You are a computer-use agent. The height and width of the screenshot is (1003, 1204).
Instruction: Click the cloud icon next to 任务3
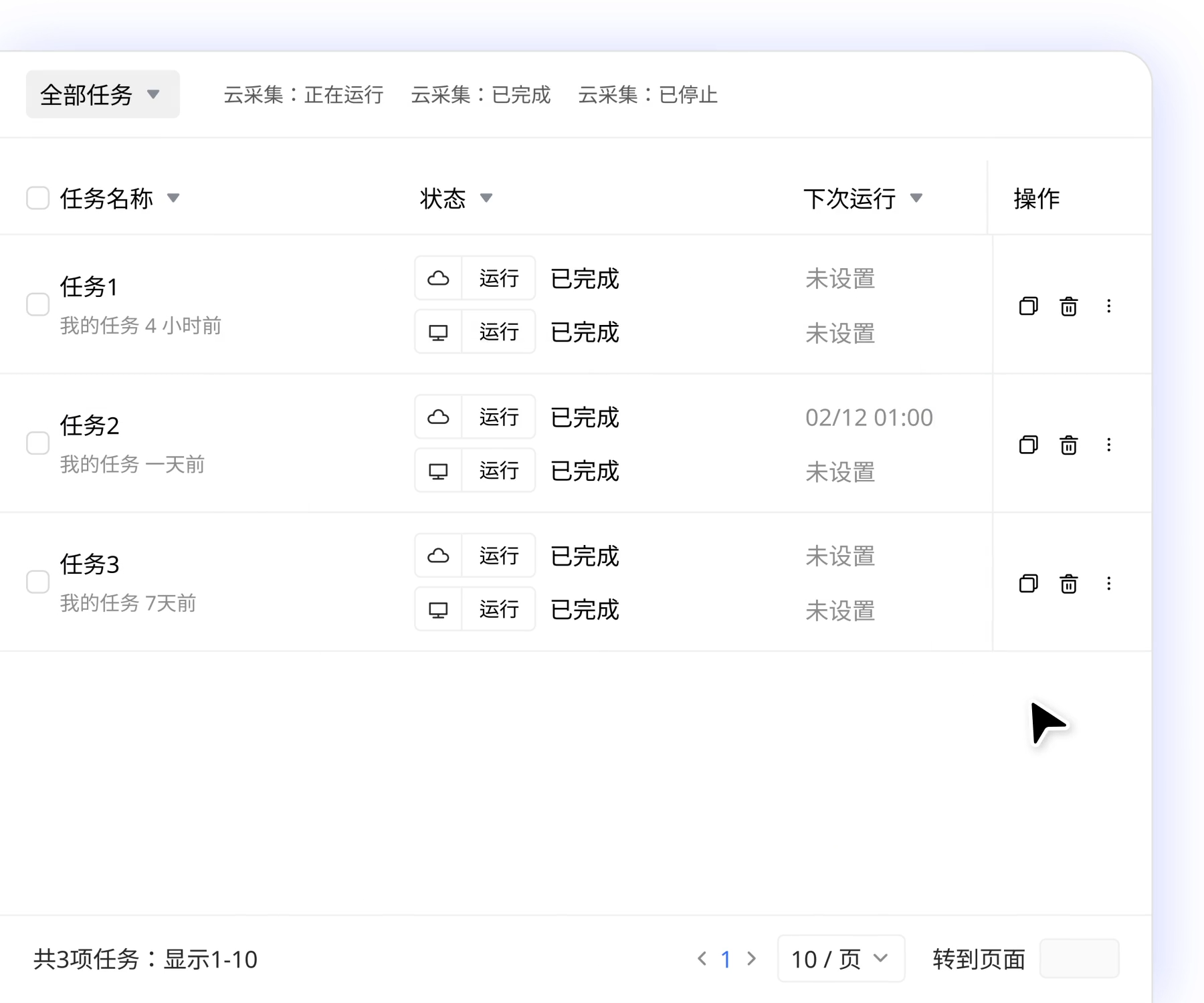pos(438,555)
